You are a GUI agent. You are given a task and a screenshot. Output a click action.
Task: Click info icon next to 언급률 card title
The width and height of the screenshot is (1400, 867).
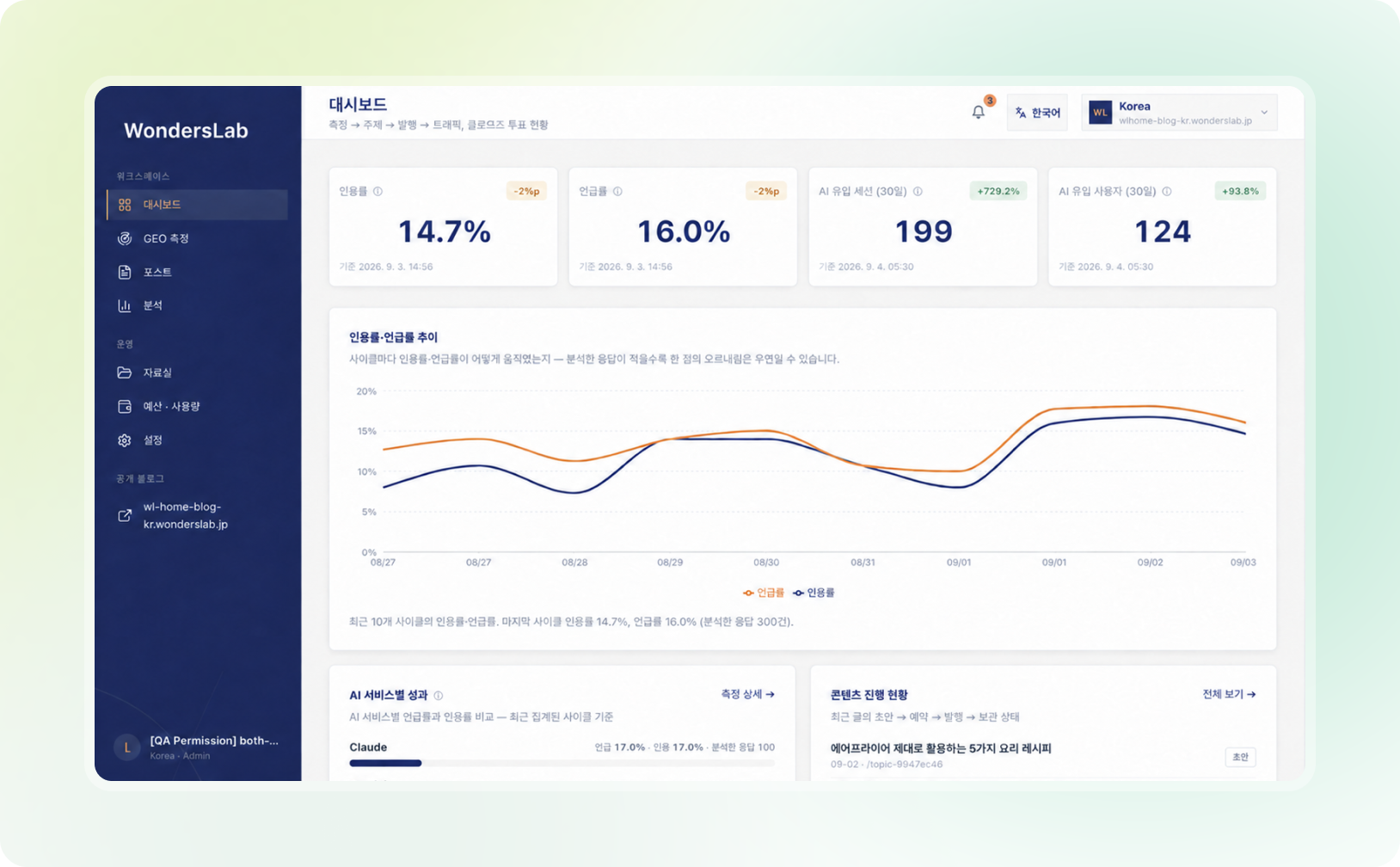[x=617, y=191]
